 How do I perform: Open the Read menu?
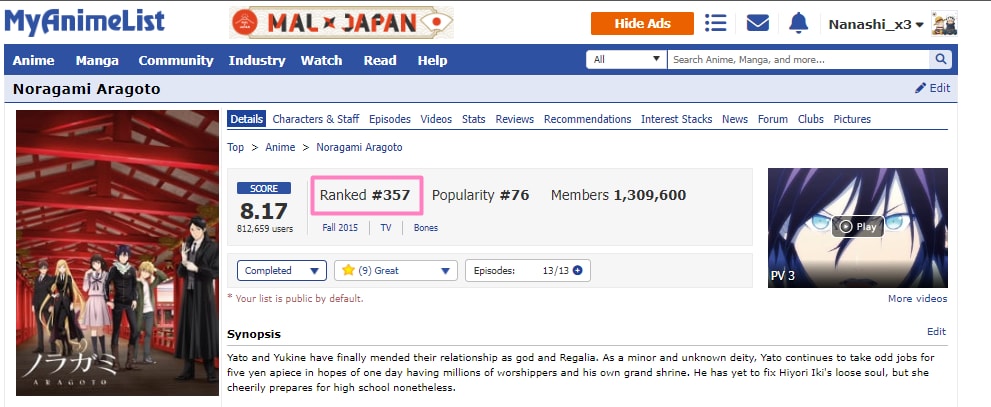tap(380, 61)
